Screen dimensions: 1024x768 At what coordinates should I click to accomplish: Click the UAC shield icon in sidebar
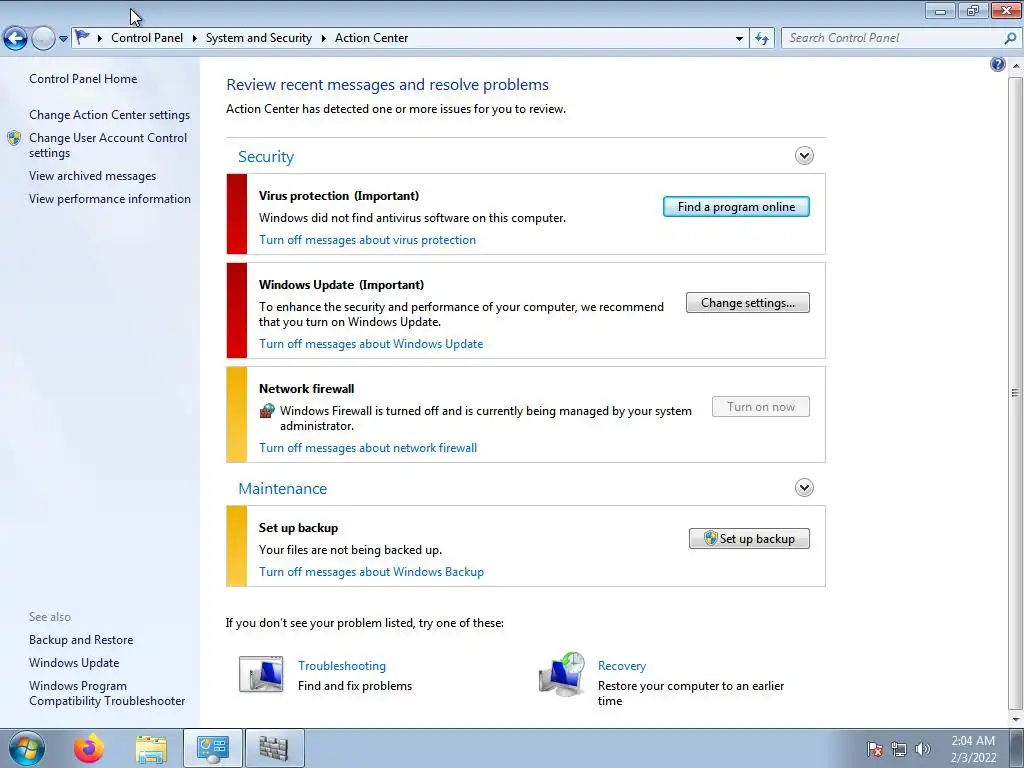[x=14, y=138]
